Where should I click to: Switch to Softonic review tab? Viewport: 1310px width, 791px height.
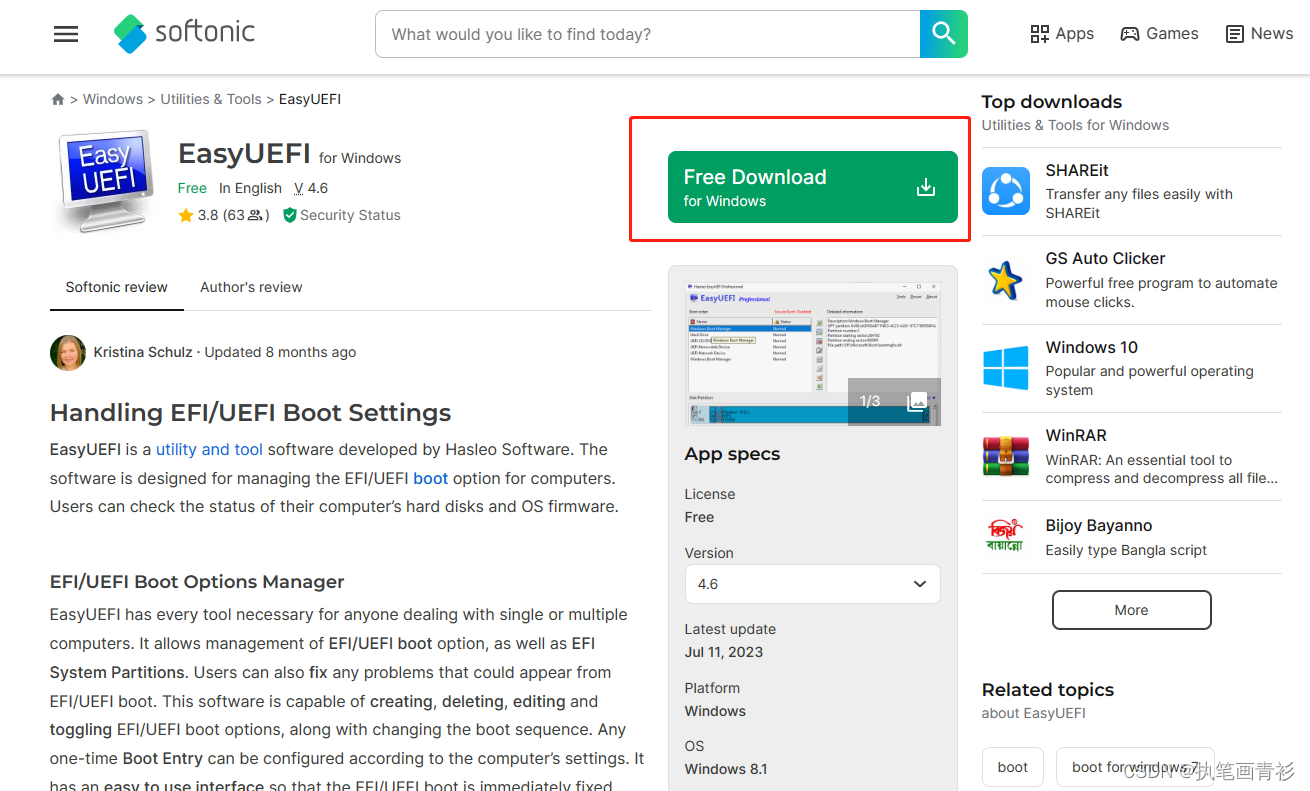point(117,287)
